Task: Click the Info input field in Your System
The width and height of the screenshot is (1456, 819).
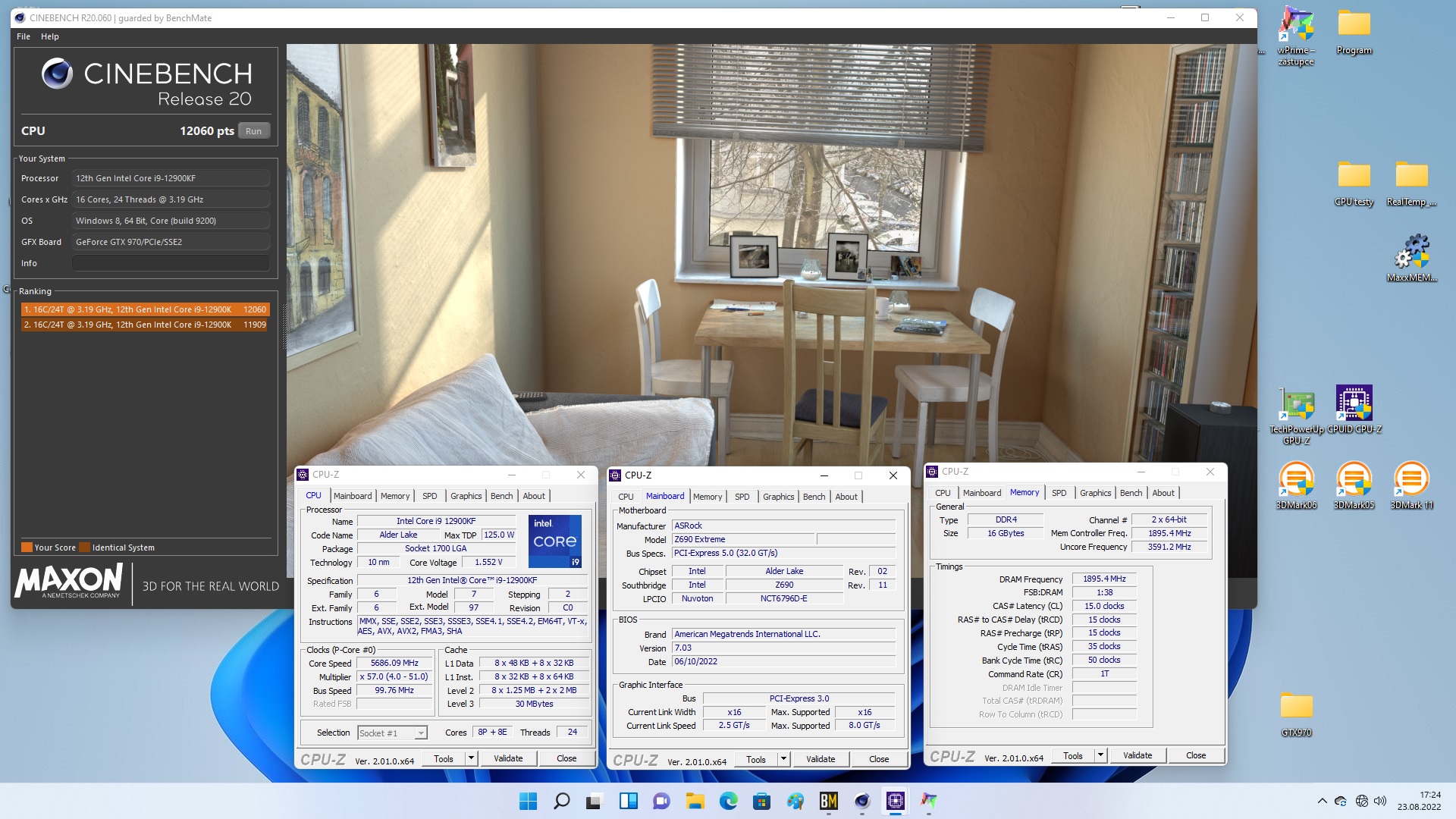Action: click(171, 263)
